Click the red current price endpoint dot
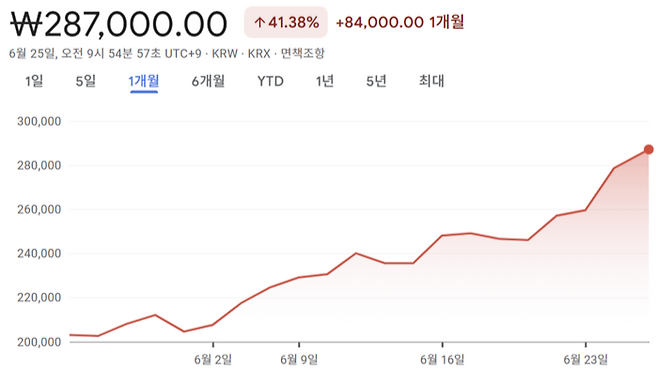This screenshot has width=658, height=370. [649, 149]
